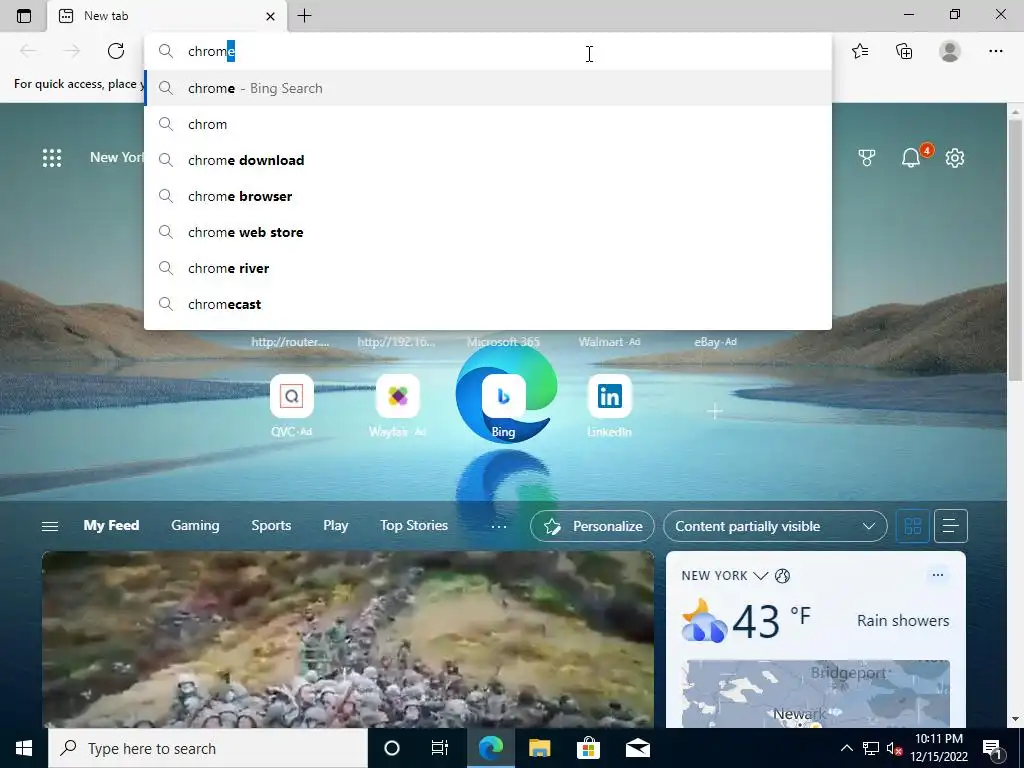Select the 'chrom' suggestion
Image resolution: width=1024 pixels, height=768 pixels.
click(x=487, y=124)
